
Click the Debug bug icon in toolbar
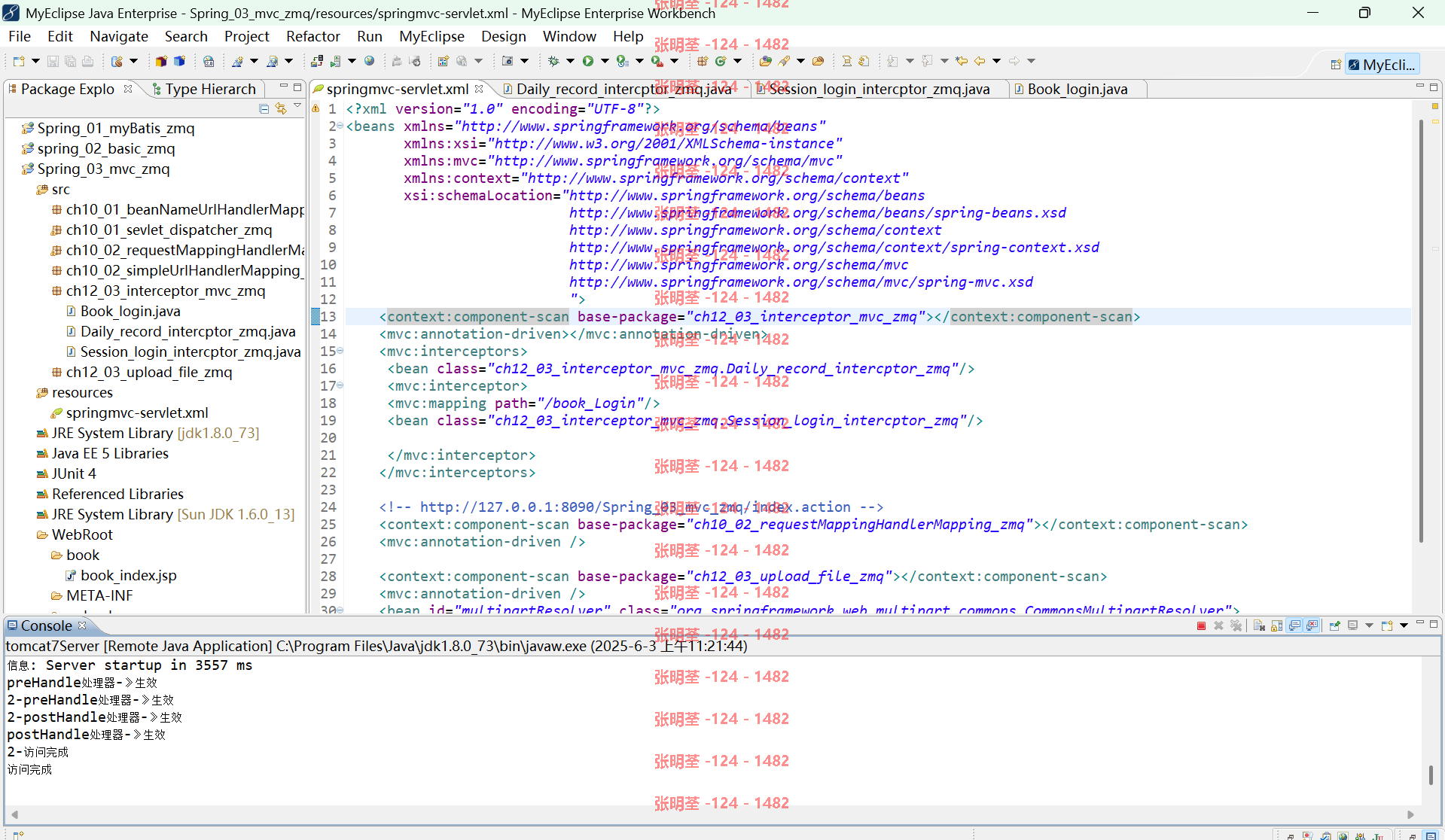coord(553,61)
